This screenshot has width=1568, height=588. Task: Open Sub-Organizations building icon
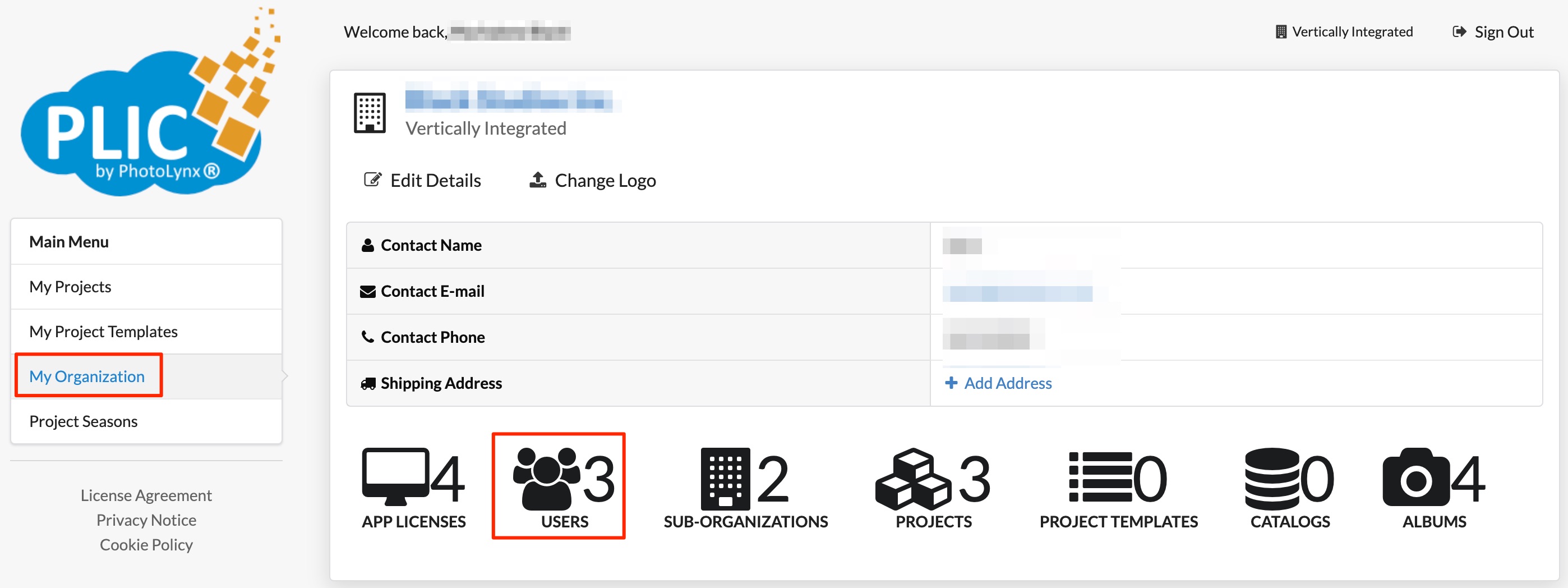pyautogui.click(x=725, y=479)
